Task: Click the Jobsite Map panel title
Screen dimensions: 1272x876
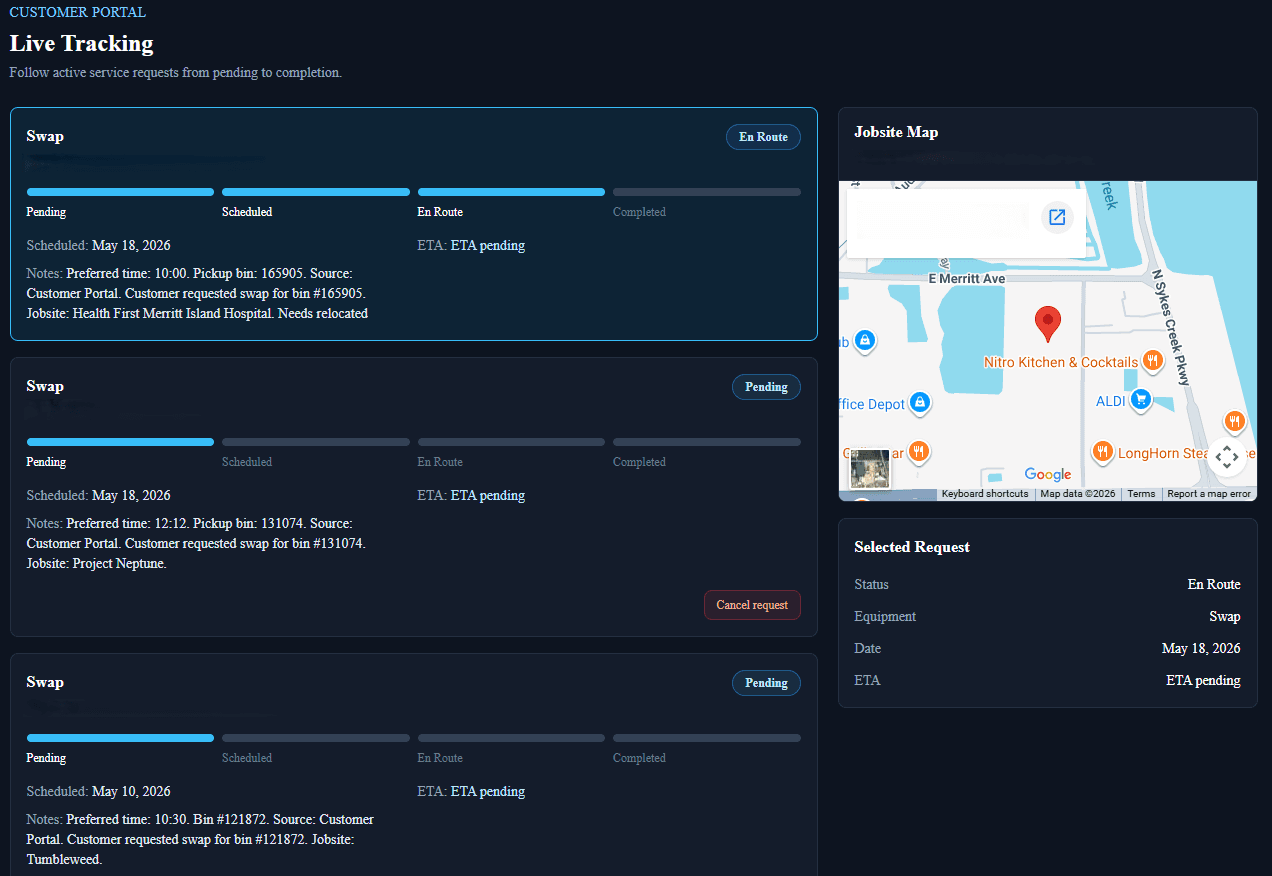Action: 896,132
